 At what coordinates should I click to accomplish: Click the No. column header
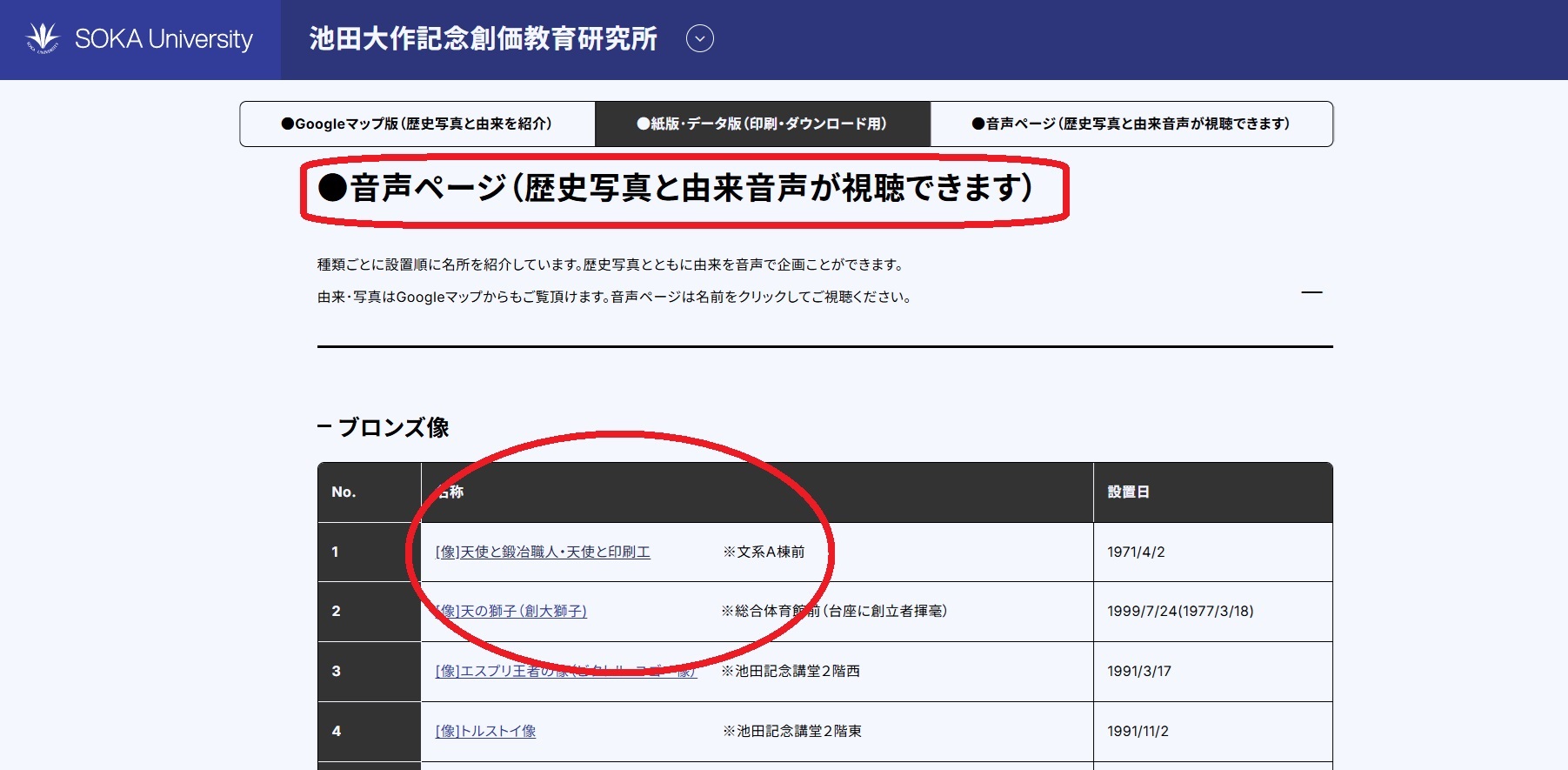click(370, 492)
